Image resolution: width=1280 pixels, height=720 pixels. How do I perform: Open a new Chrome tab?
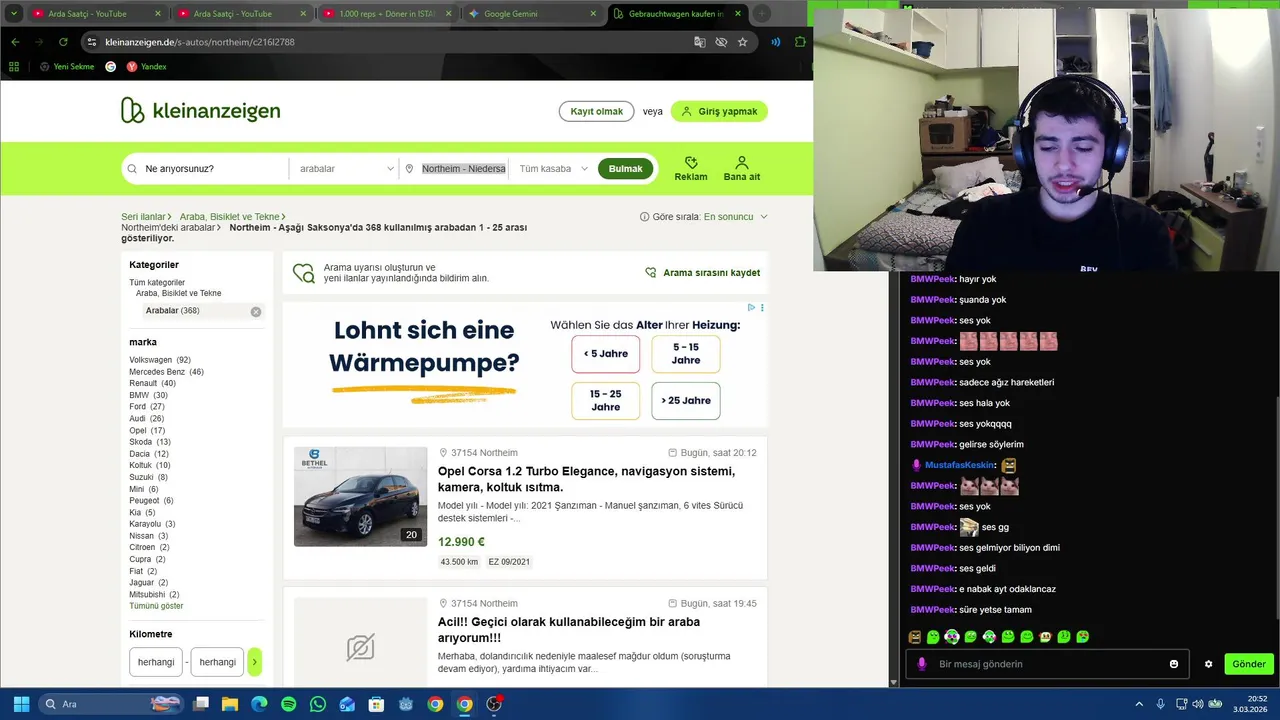pyautogui.click(x=762, y=14)
